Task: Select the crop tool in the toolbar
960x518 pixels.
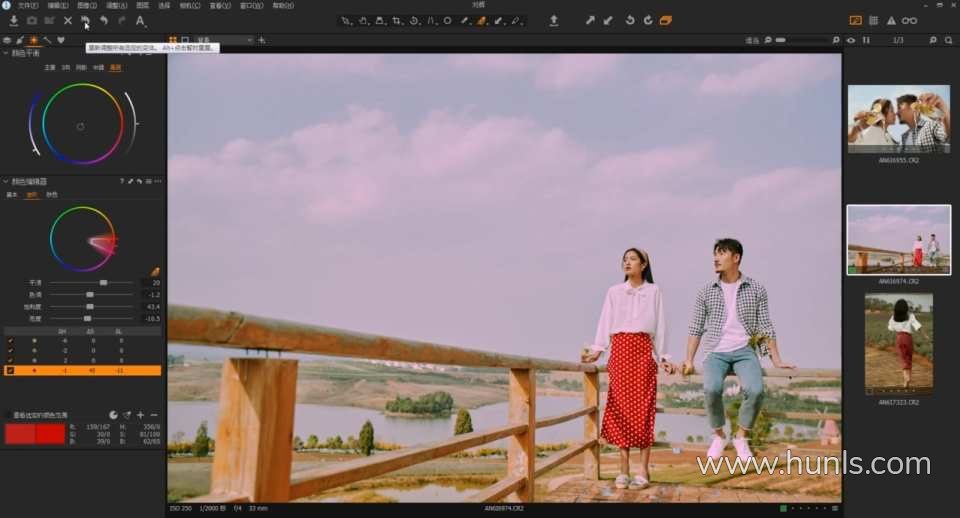Action: [397, 20]
